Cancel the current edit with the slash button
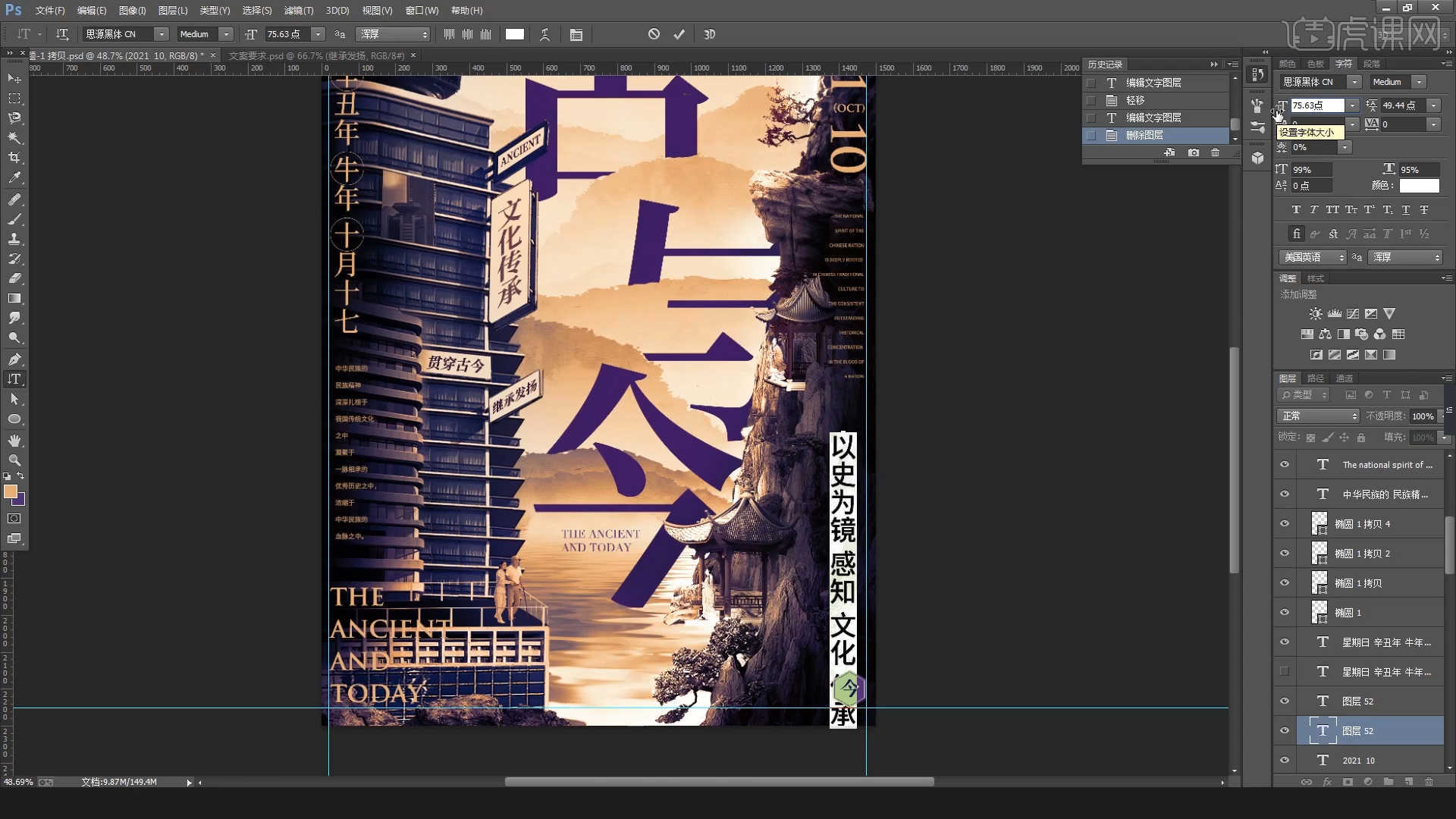Viewport: 1456px width, 819px height. coord(653,34)
